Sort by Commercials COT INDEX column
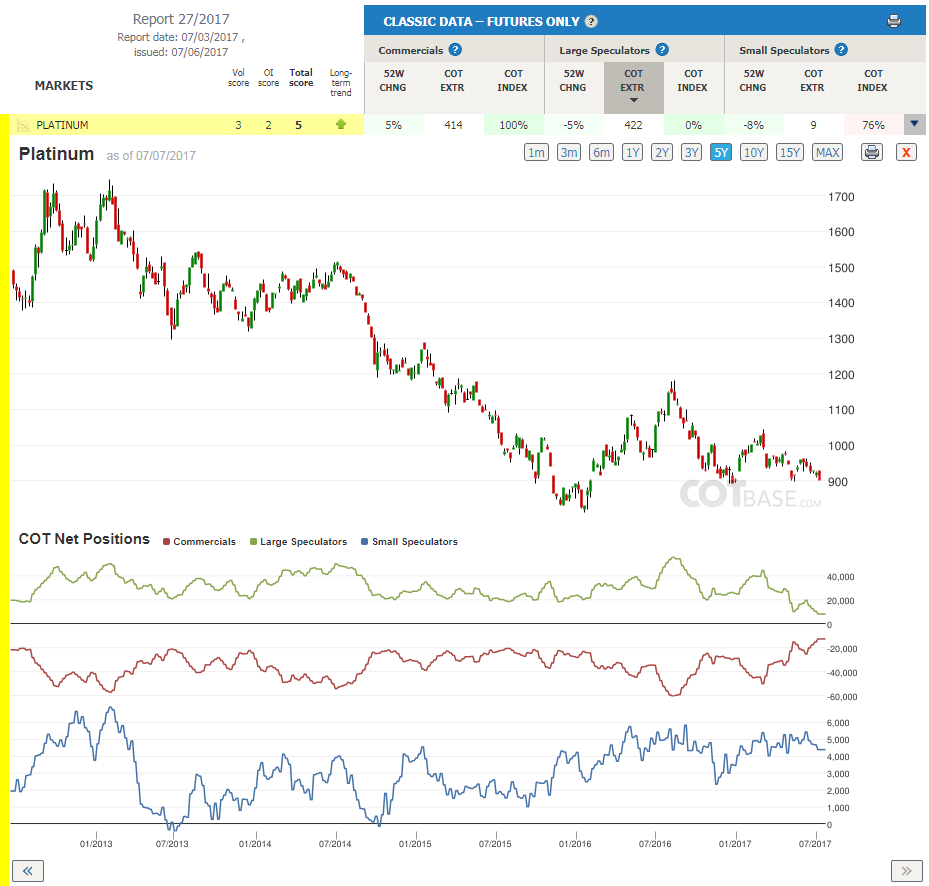 point(512,81)
